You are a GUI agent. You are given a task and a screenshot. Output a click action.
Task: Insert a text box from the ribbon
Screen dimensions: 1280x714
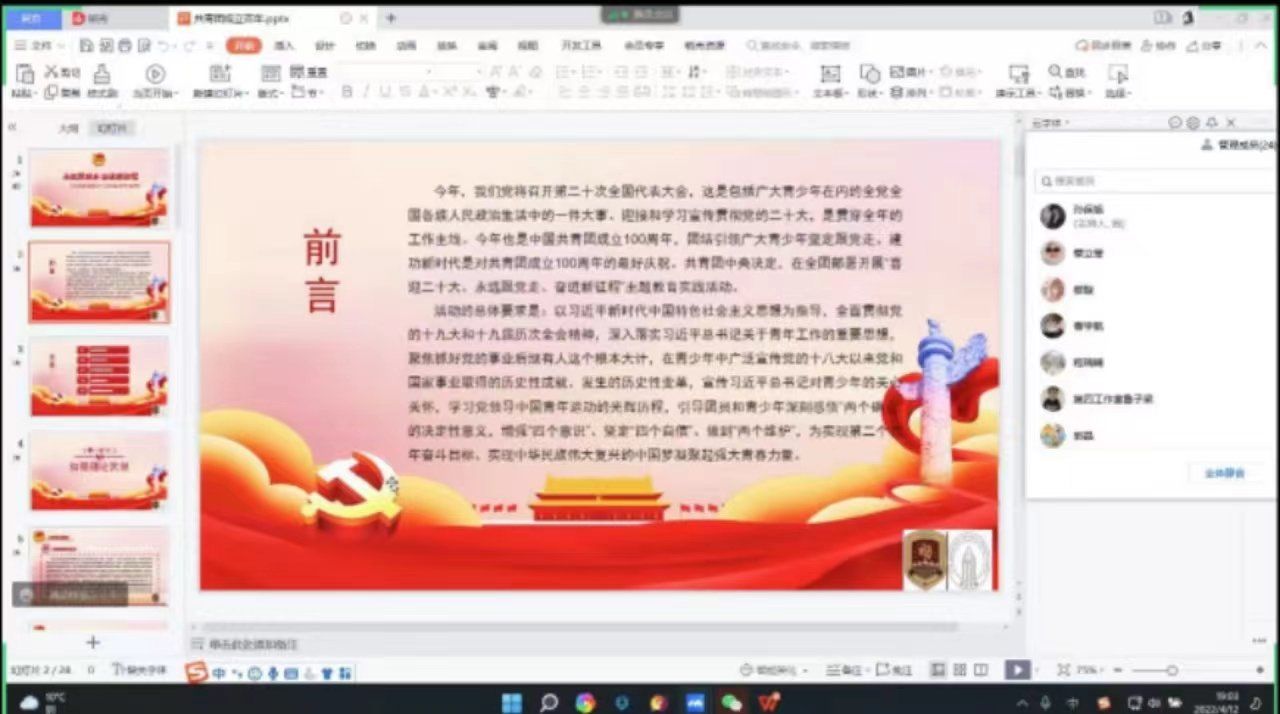click(x=830, y=75)
